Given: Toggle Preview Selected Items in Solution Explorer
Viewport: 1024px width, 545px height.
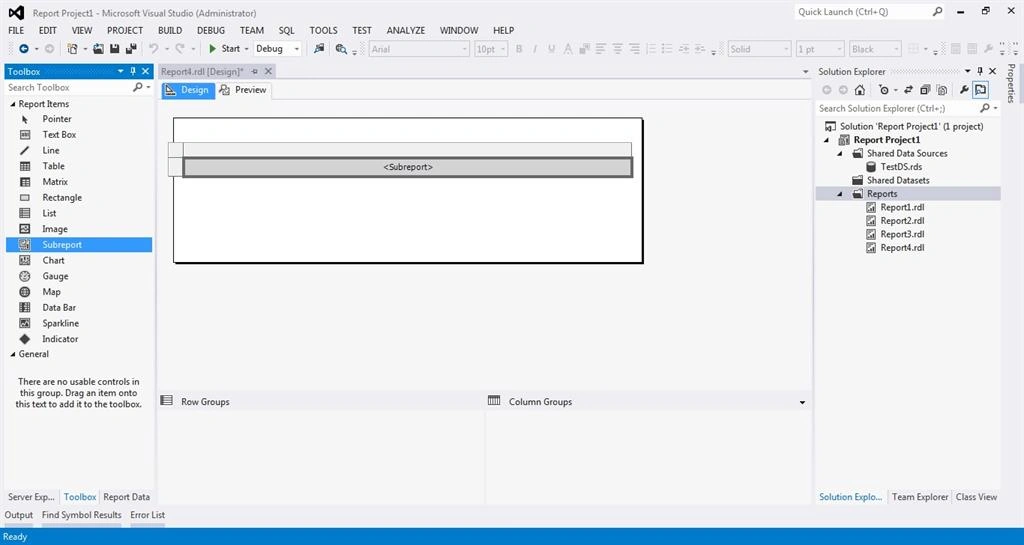Looking at the screenshot, I should 980,90.
